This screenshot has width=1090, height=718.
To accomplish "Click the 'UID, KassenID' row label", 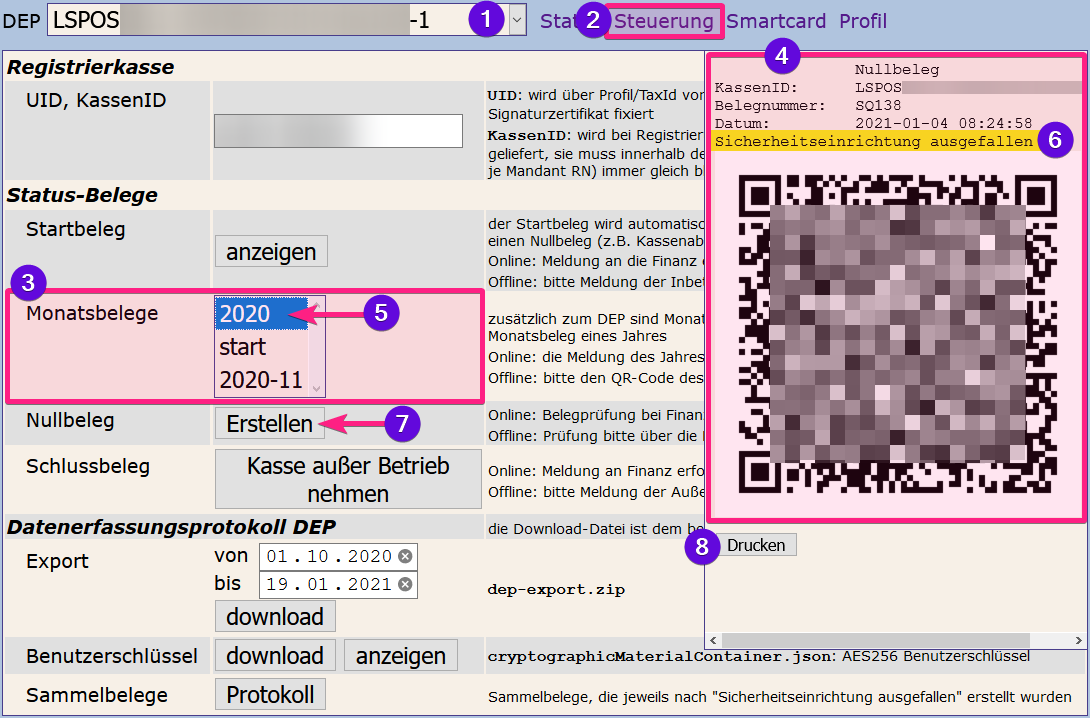I will [96, 100].
